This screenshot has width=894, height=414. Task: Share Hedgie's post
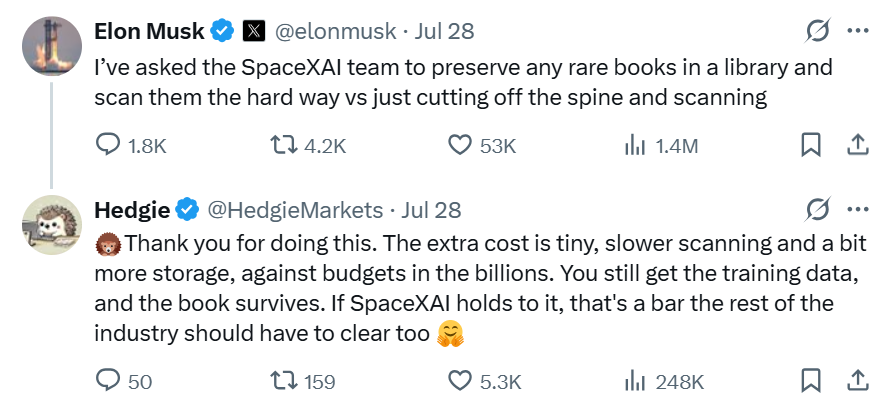click(x=857, y=380)
